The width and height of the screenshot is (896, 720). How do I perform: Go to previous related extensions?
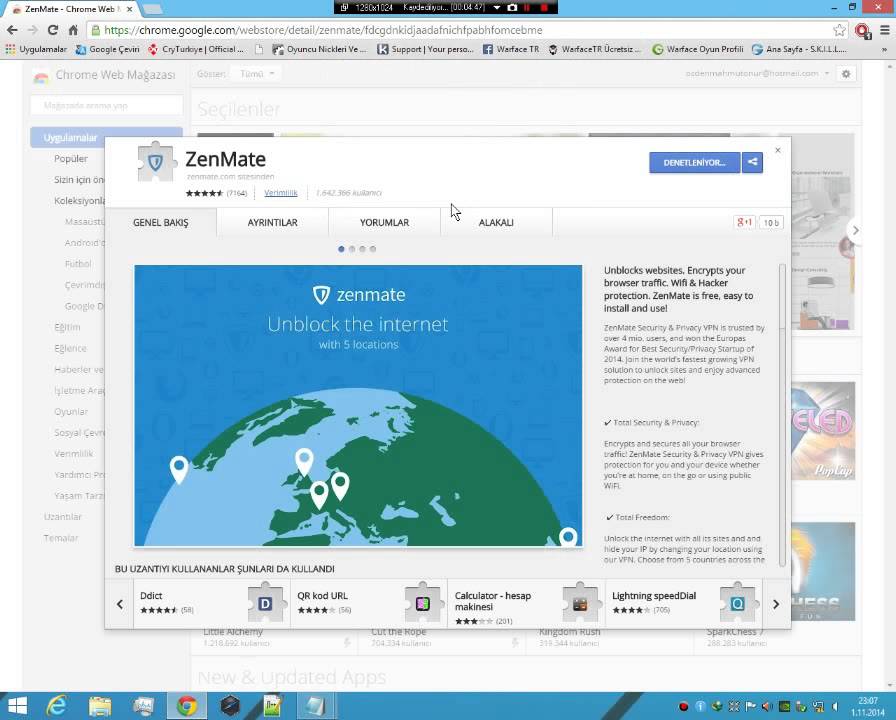point(119,604)
